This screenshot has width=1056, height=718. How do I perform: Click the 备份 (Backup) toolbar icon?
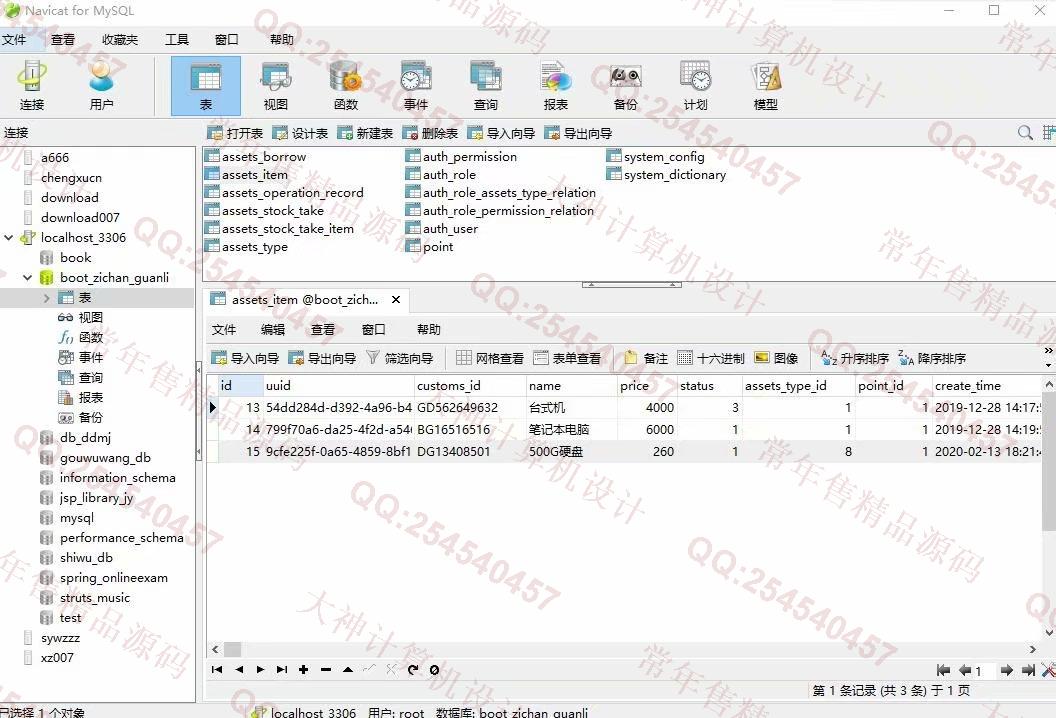pos(625,85)
